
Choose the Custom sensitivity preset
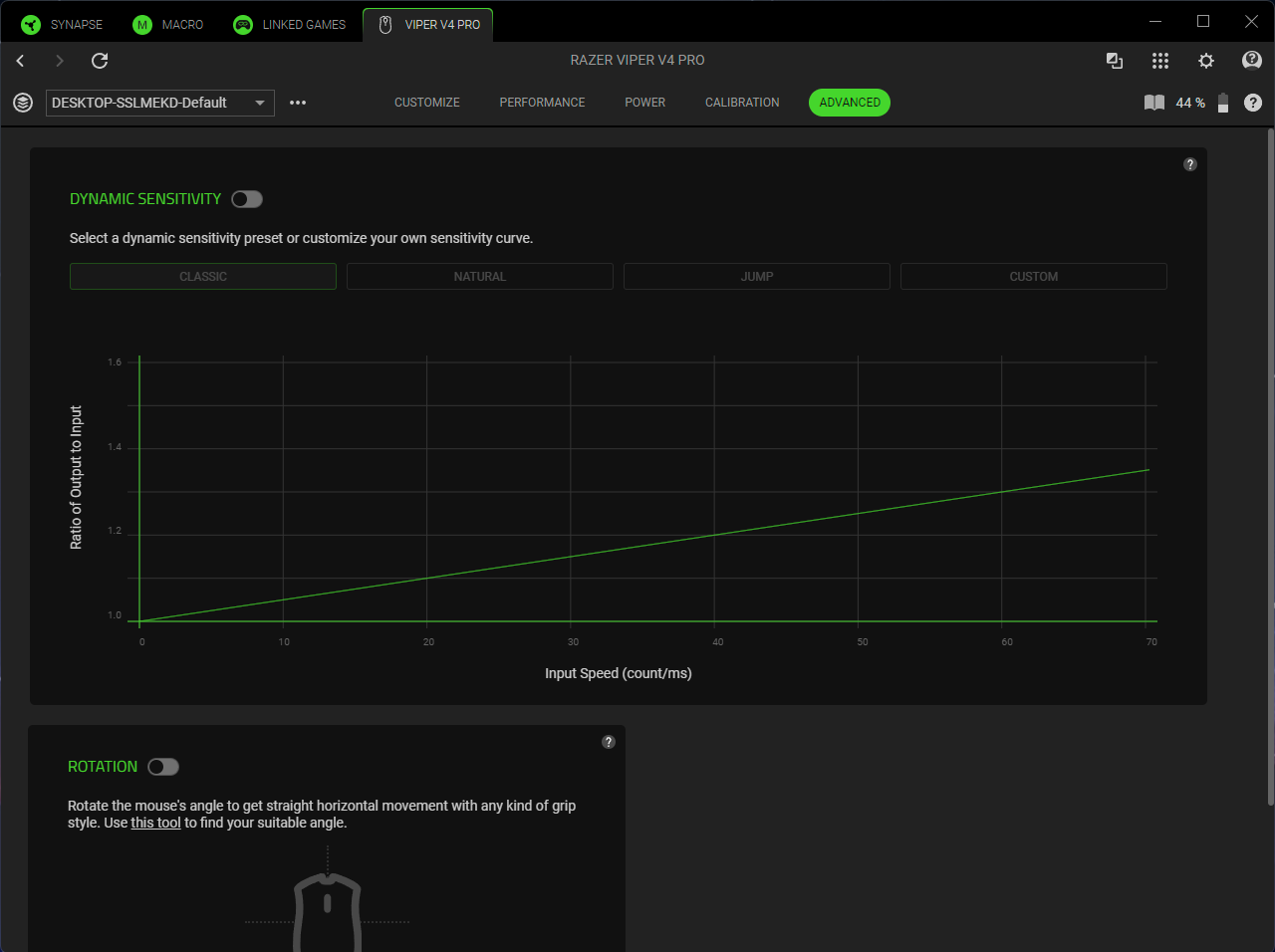[x=1034, y=277]
